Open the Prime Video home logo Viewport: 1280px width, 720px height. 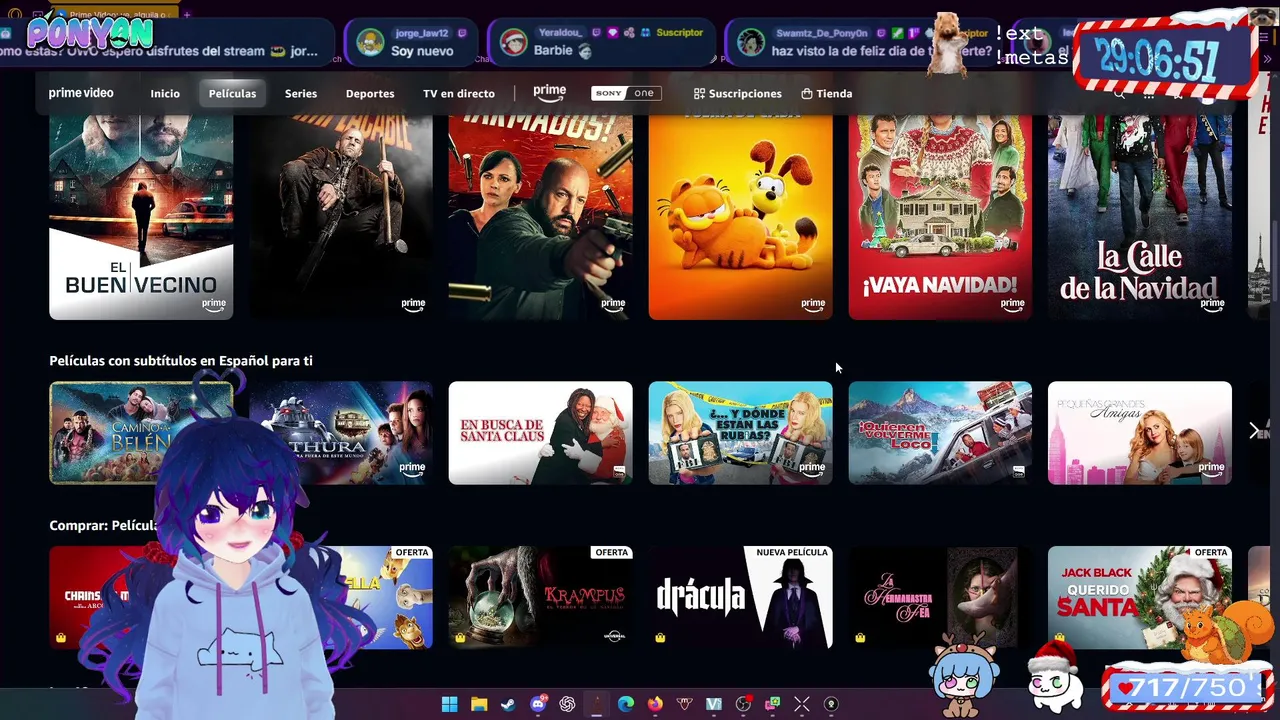(81, 93)
